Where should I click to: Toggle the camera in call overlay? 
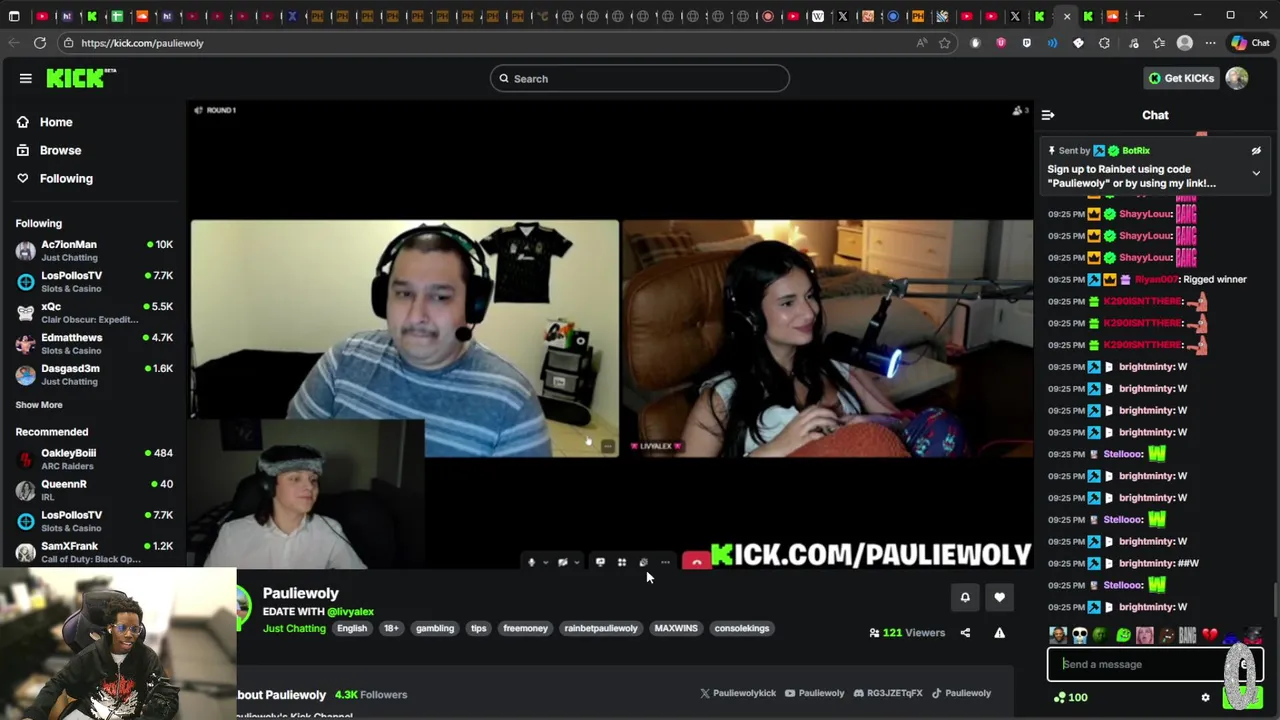click(563, 562)
